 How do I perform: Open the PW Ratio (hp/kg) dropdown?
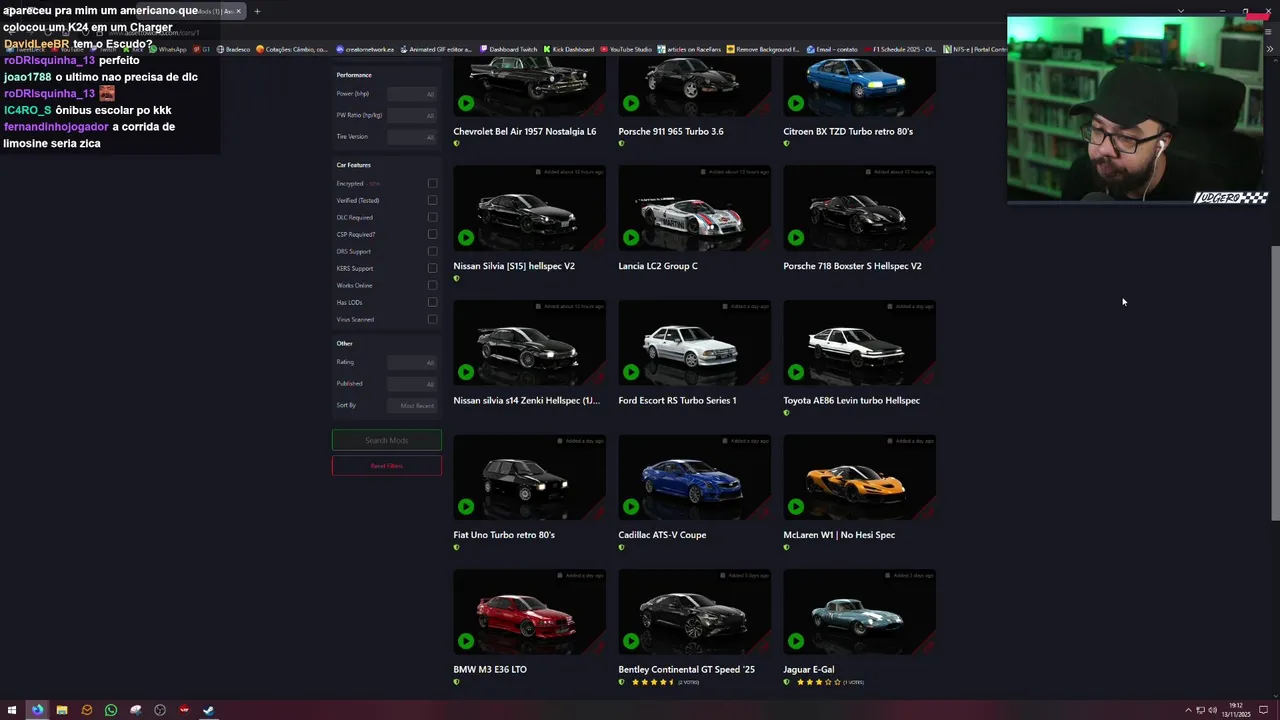412,115
